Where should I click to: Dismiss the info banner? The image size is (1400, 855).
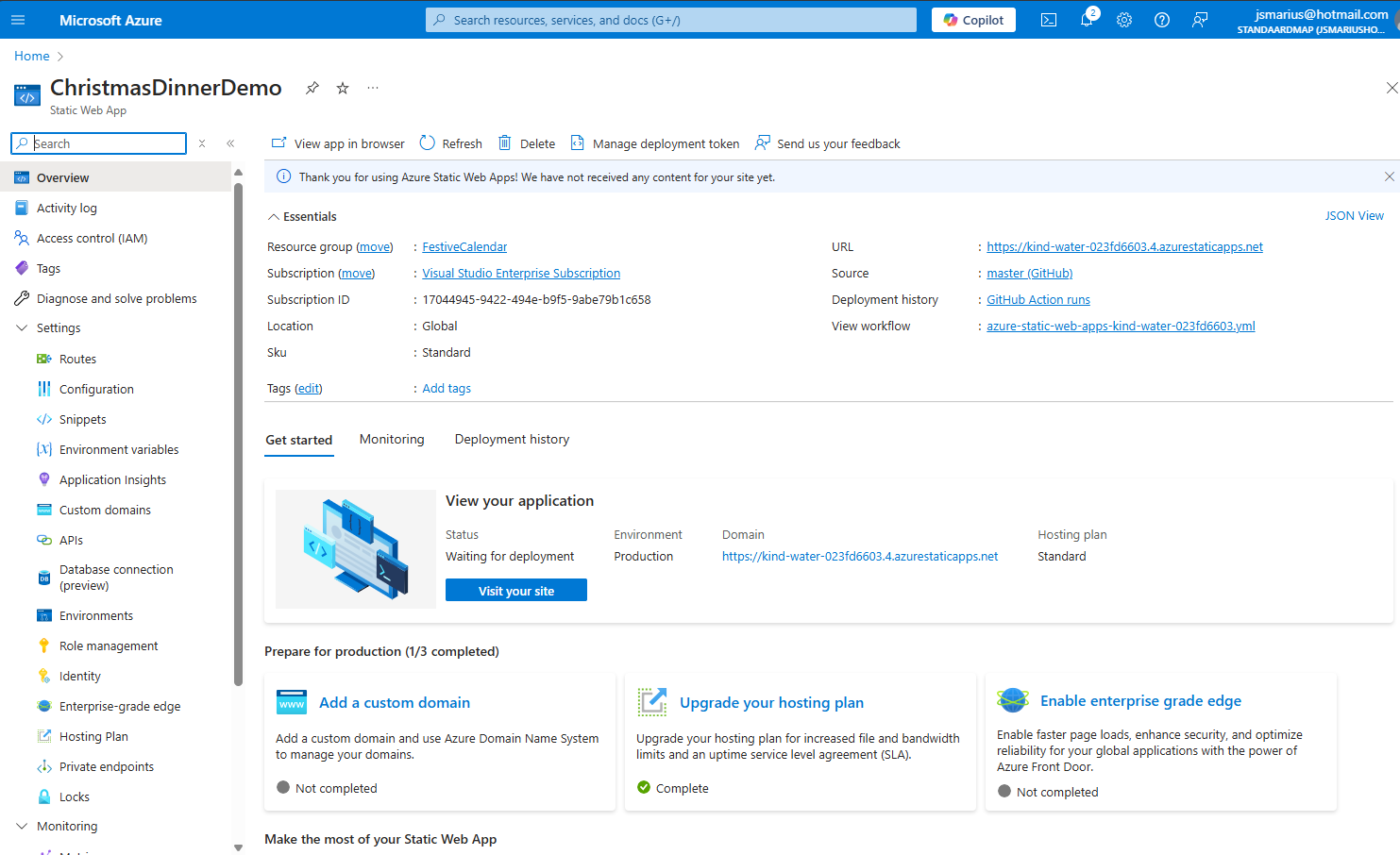(x=1389, y=176)
